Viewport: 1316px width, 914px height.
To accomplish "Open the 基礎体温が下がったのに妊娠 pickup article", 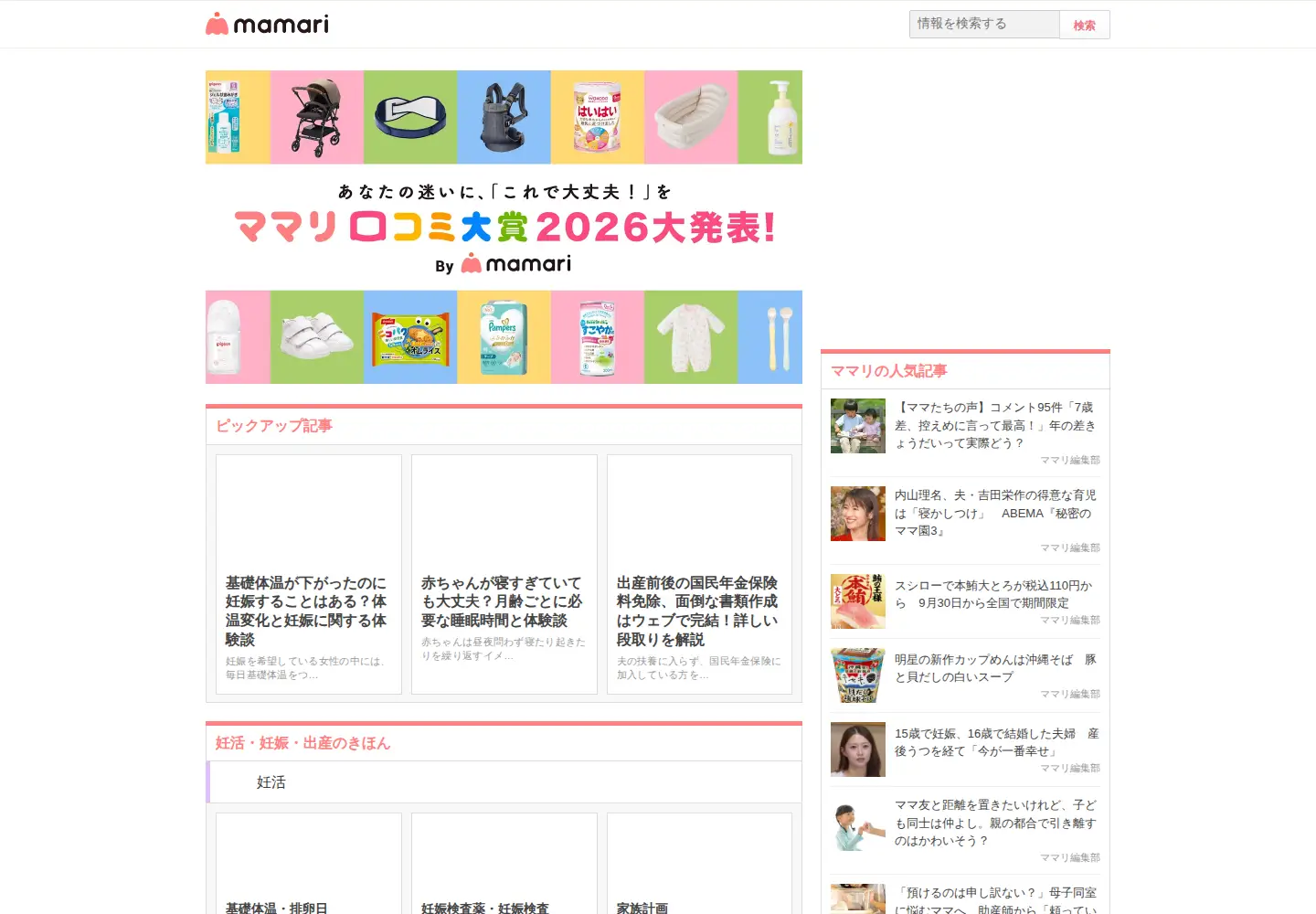I will tap(309, 574).
